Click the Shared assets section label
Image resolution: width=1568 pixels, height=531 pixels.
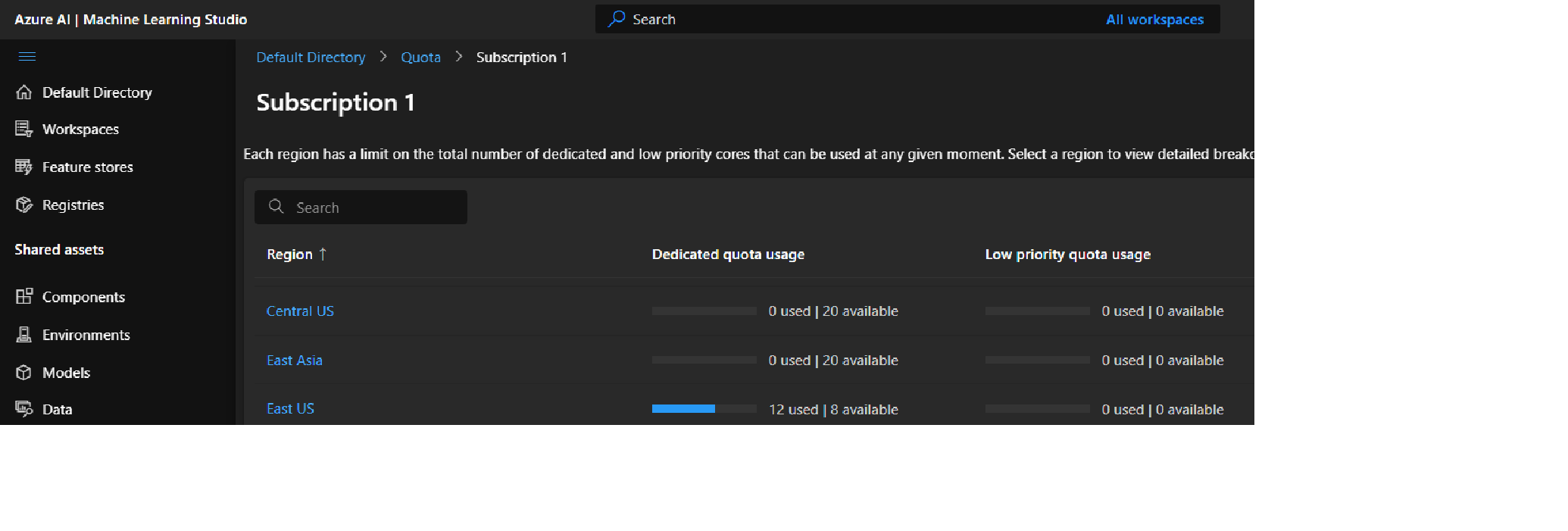[59, 250]
